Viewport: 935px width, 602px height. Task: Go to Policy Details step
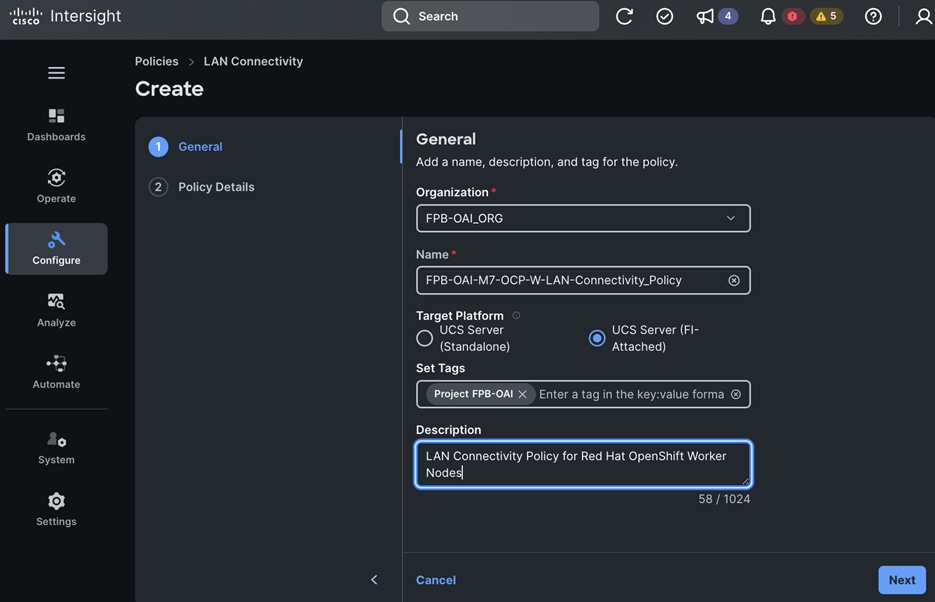tap(201, 187)
